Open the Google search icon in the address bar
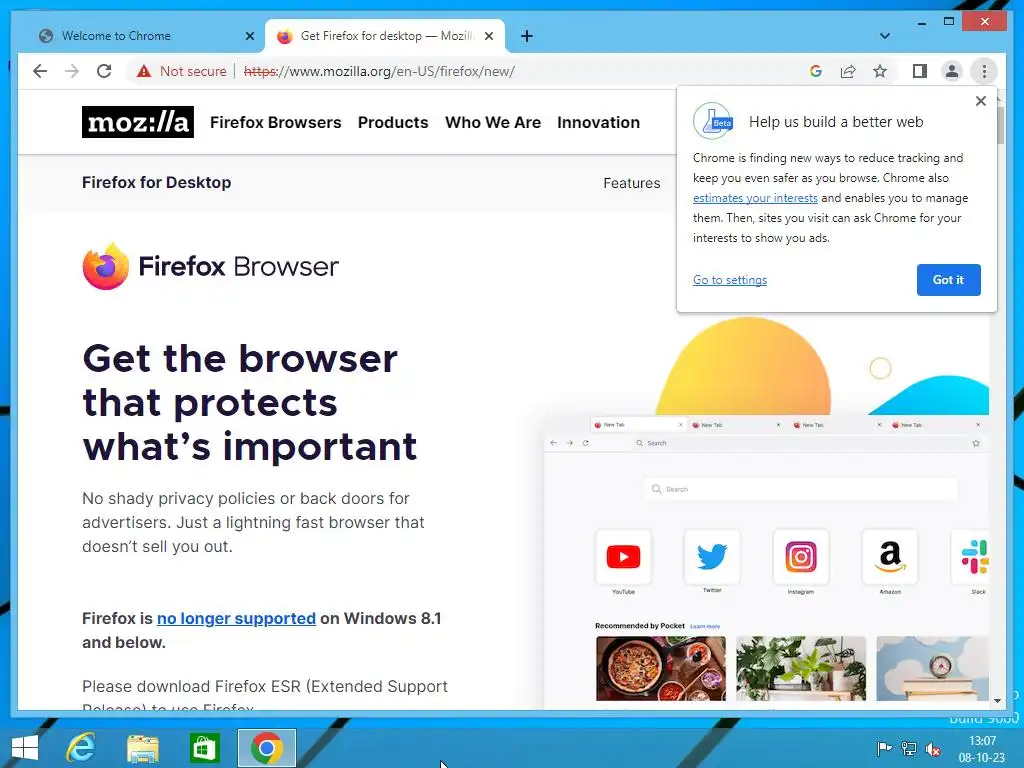This screenshot has width=1024, height=768. pyautogui.click(x=816, y=71)
